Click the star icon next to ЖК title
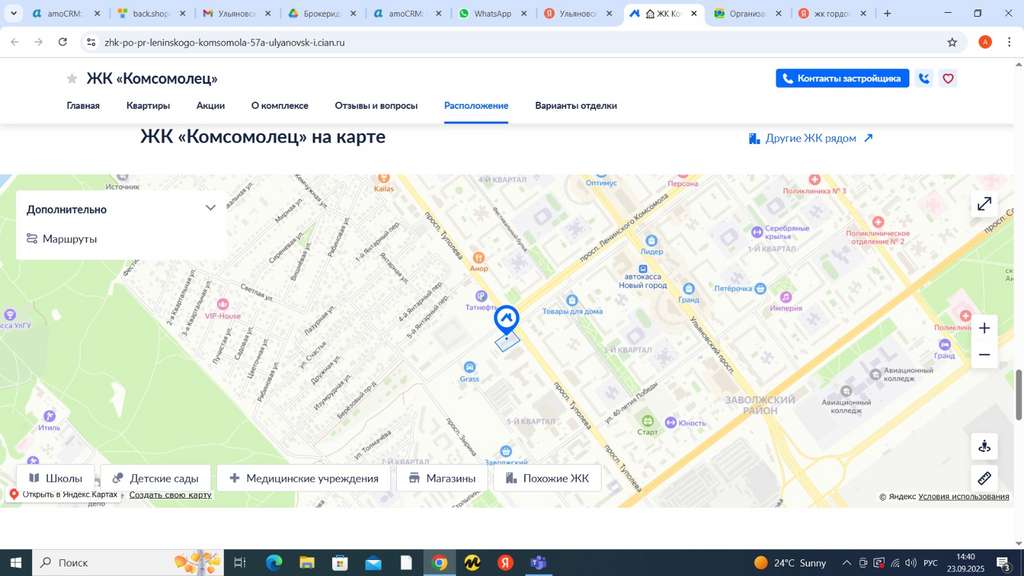The height and width of the screenshot is (576, 1024). (72, 79)
